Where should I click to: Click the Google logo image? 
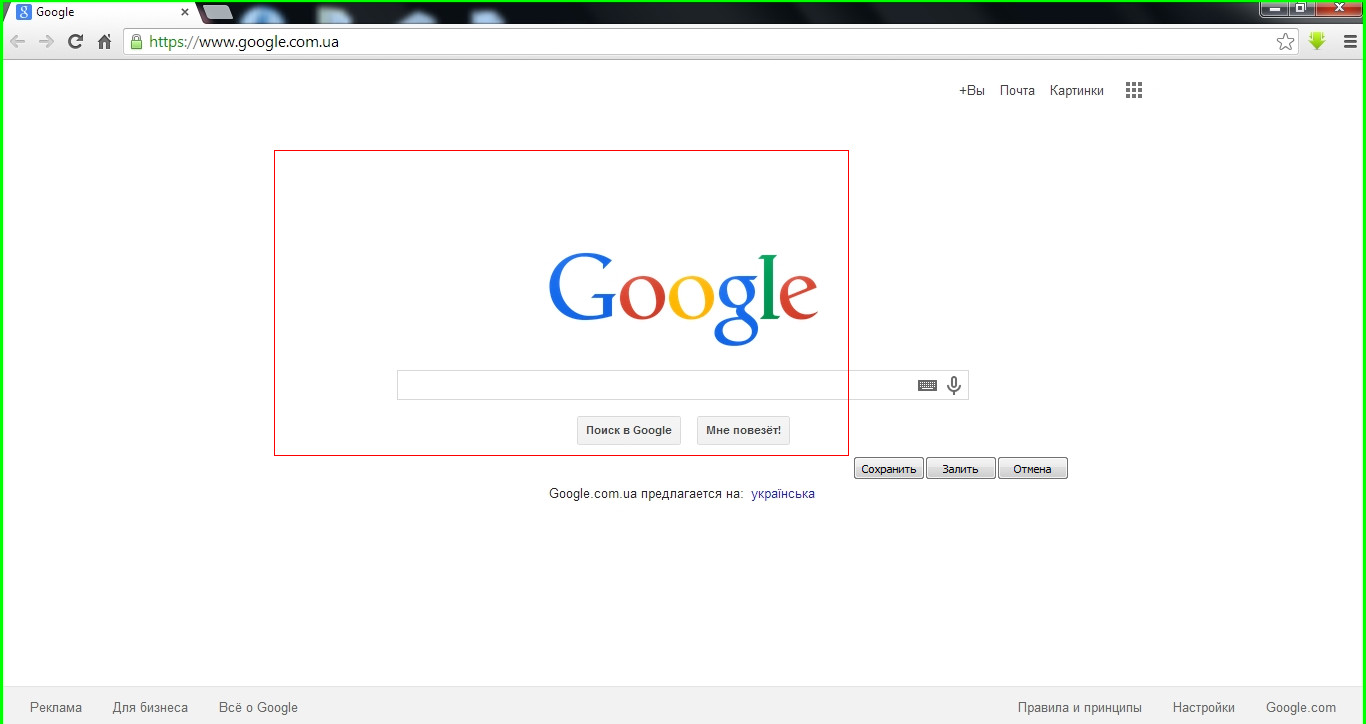tap(683, 298)
